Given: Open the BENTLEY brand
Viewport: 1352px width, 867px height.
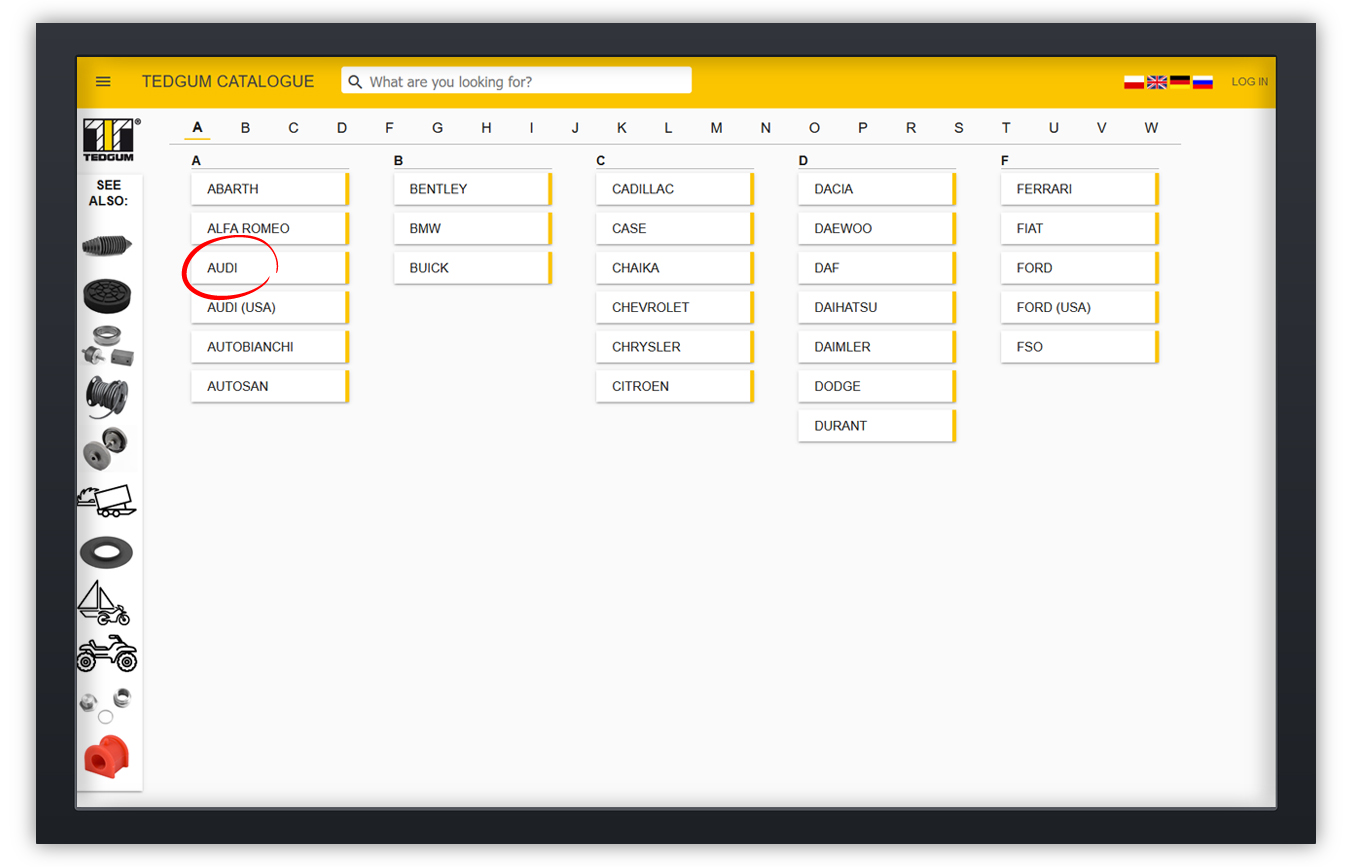Looking at the screenshot, I should (473, 189).
